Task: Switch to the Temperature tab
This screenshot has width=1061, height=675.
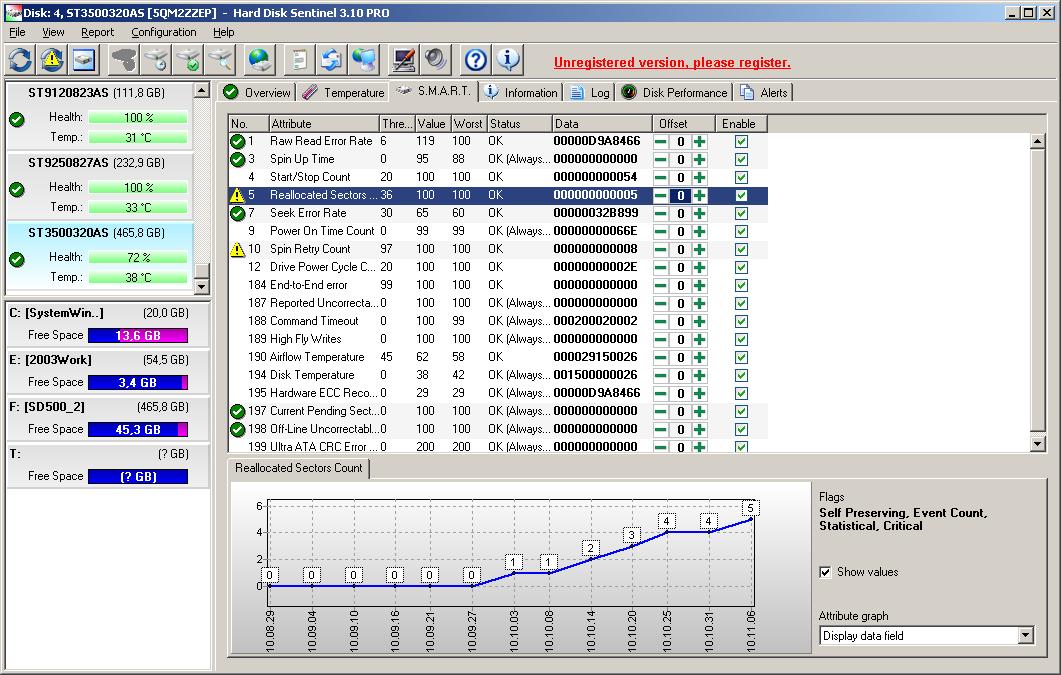Action: (344, 93)
